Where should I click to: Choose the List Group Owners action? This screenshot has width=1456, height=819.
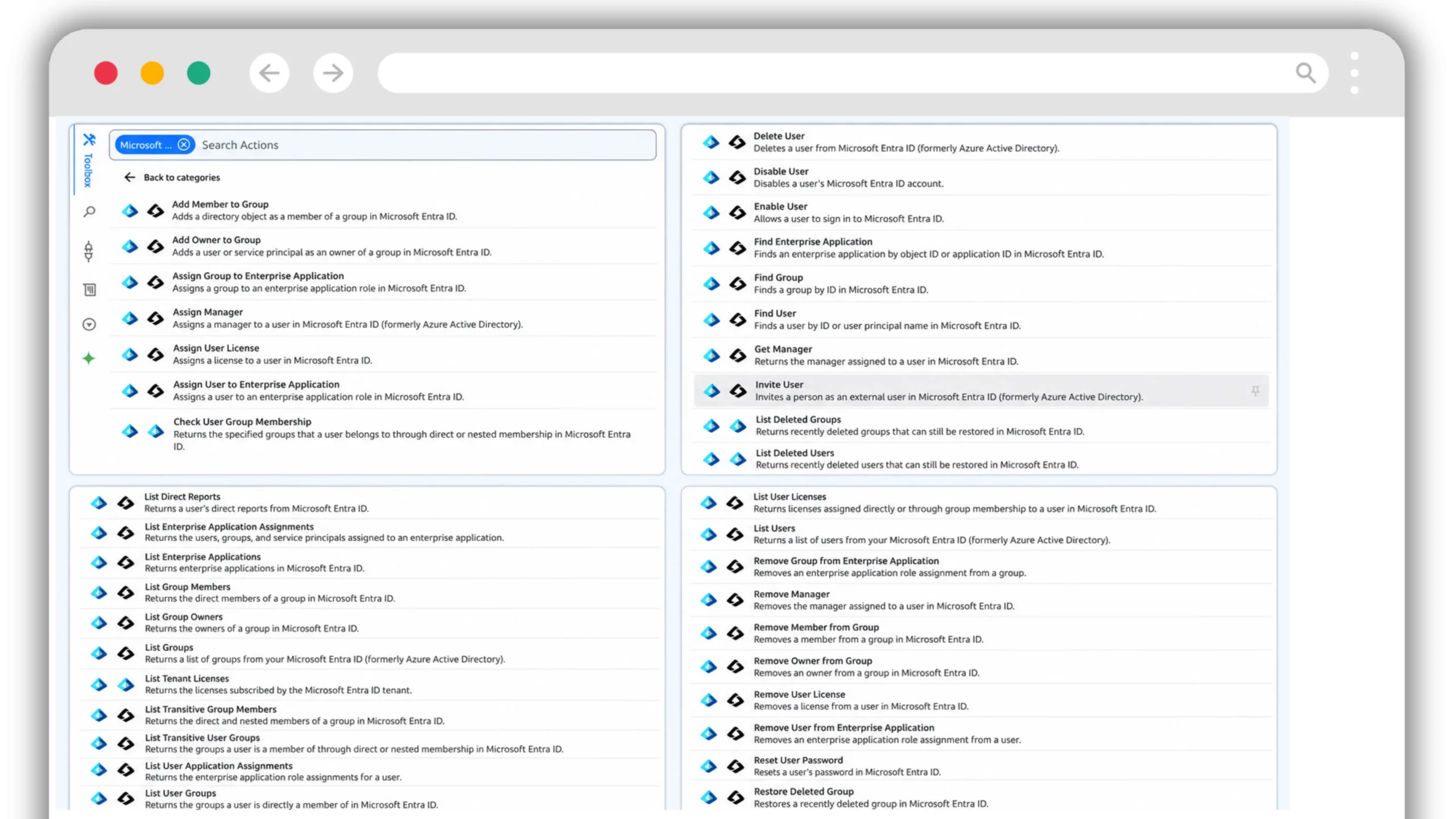click(x=370, y=623)
